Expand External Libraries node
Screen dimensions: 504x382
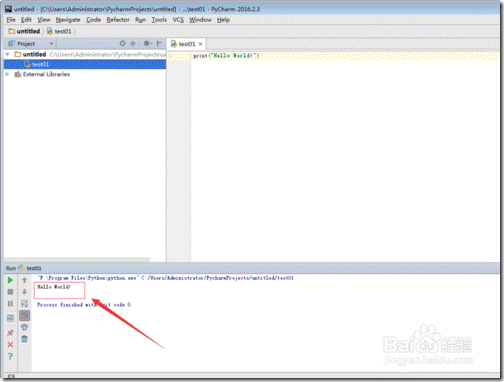pos(7,74)
